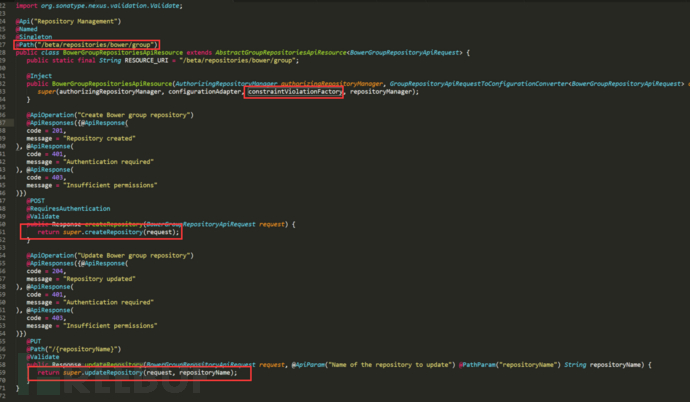Select message "Repository created" string
Viewport: 690px width, 402px height.
(x=99, y=138)
